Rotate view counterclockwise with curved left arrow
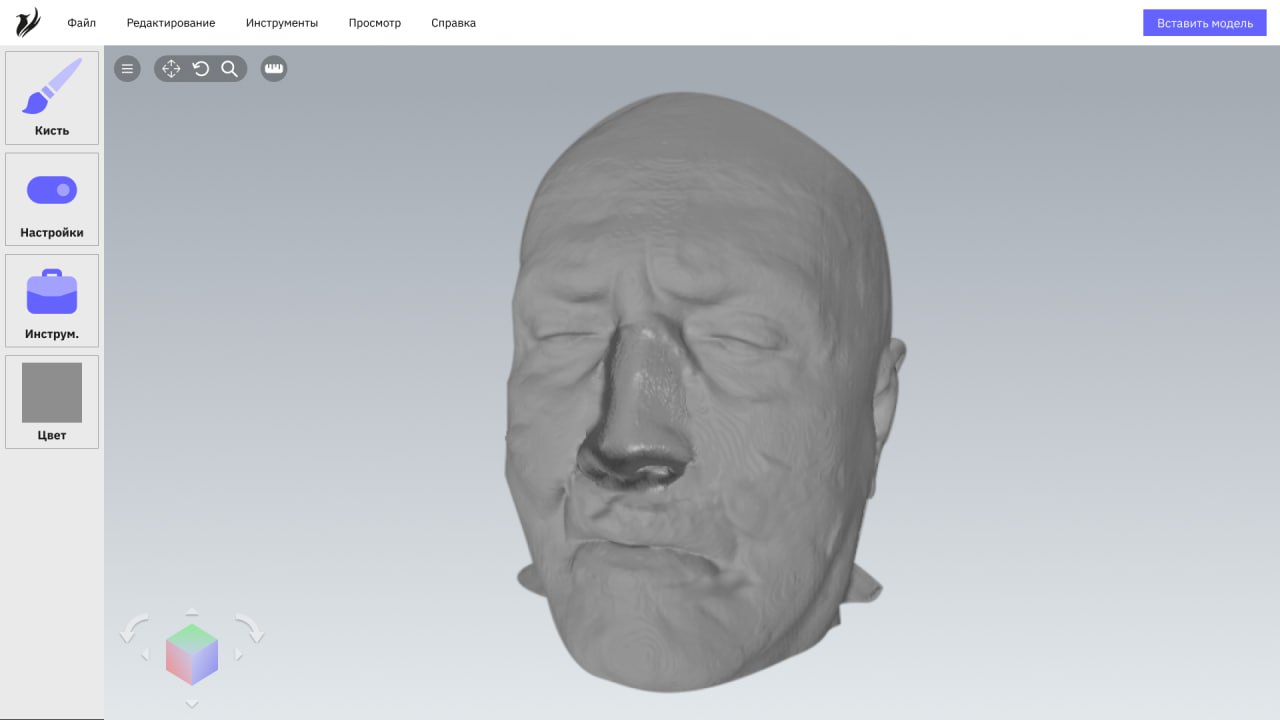 point(134,629)
